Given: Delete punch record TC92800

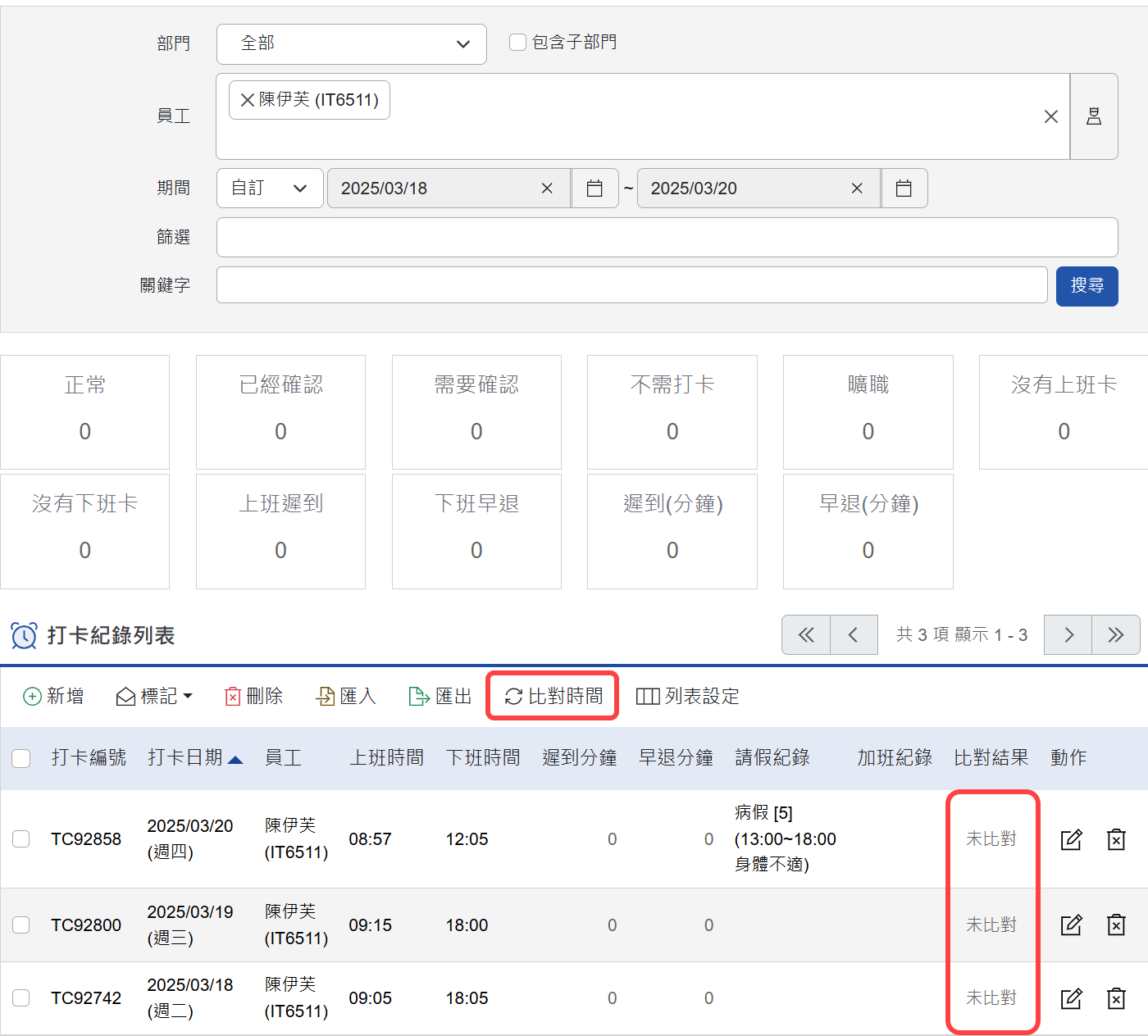Looking at the screenshot, I should [x=1116, y=925].
